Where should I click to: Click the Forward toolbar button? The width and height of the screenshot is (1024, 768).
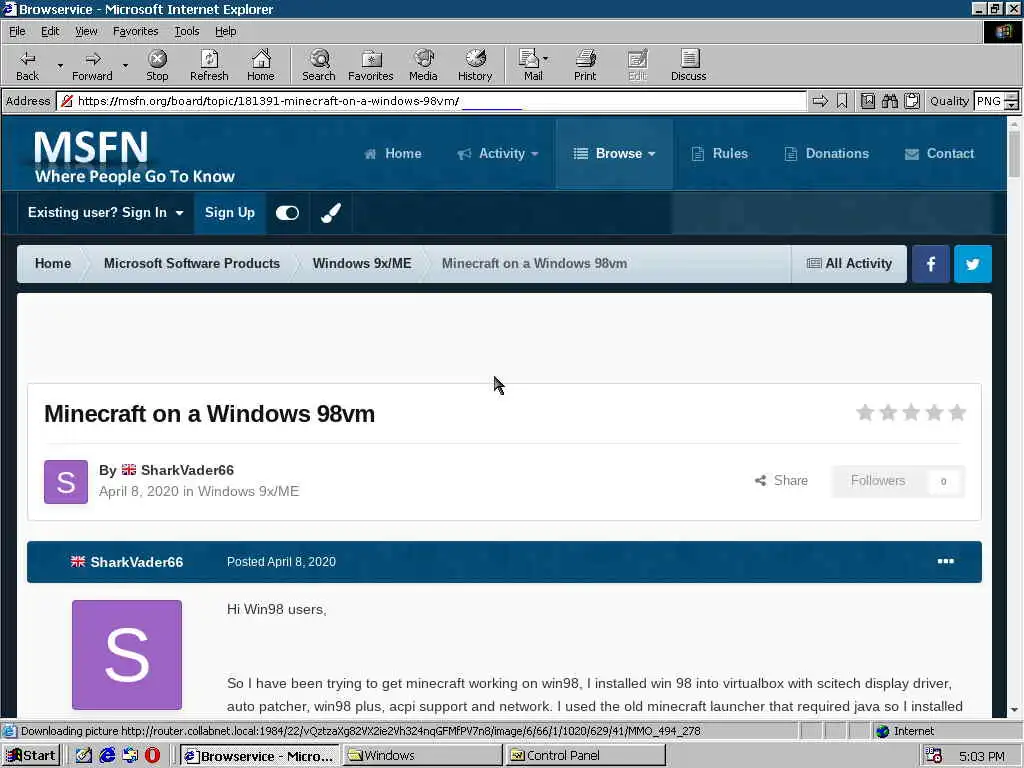point(92,65)
